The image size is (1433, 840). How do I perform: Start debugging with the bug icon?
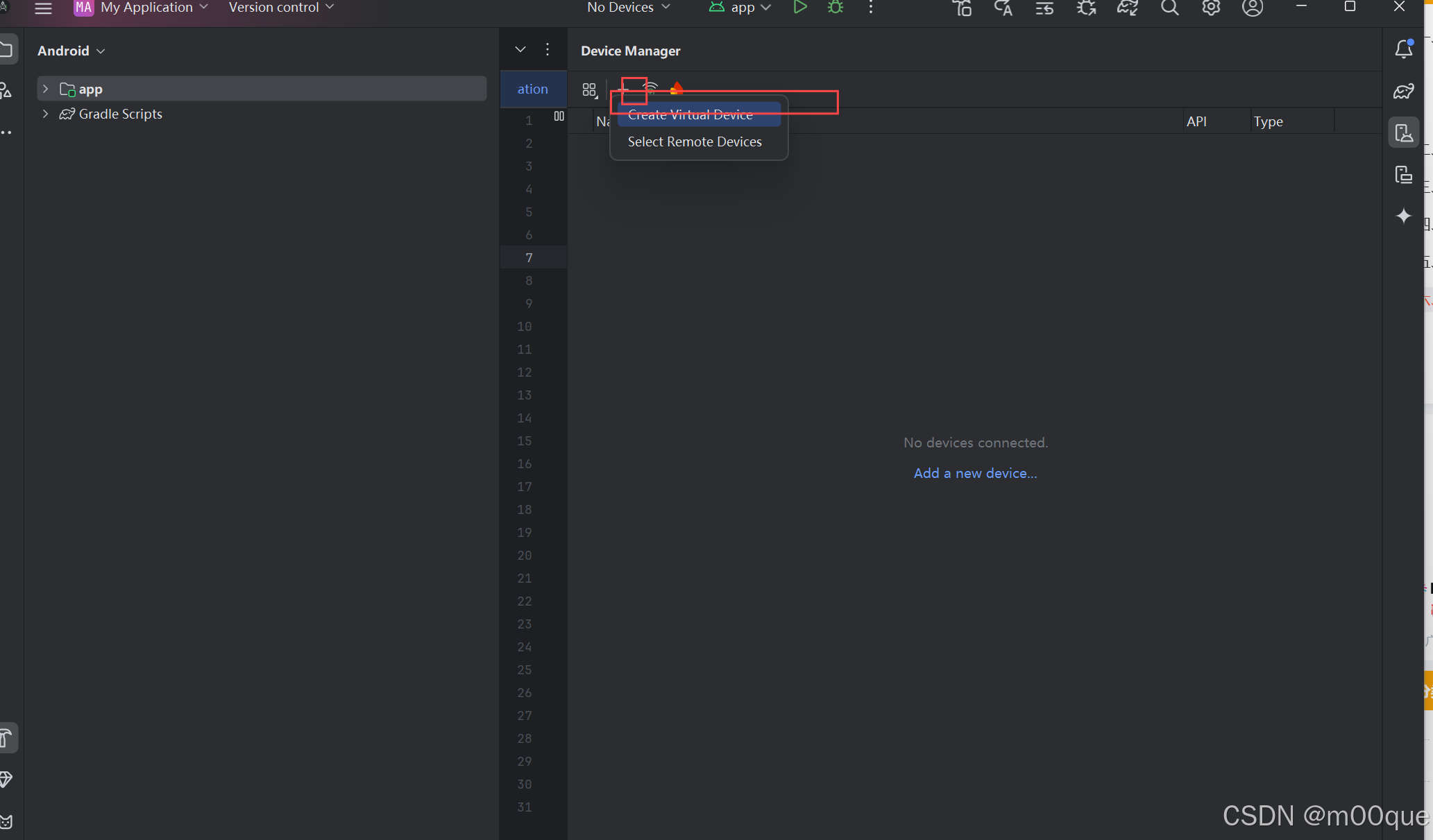point(836,8)
